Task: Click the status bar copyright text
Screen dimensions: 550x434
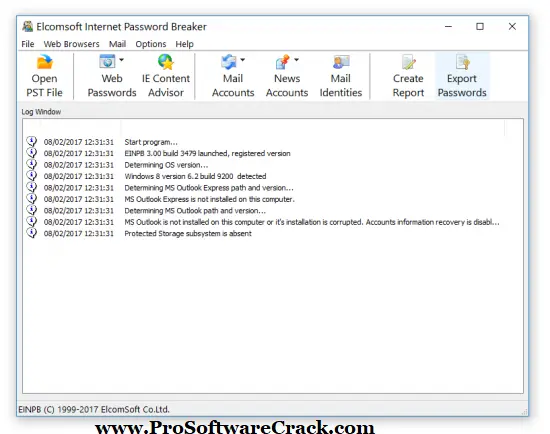Action: click(x=94, y=409)
